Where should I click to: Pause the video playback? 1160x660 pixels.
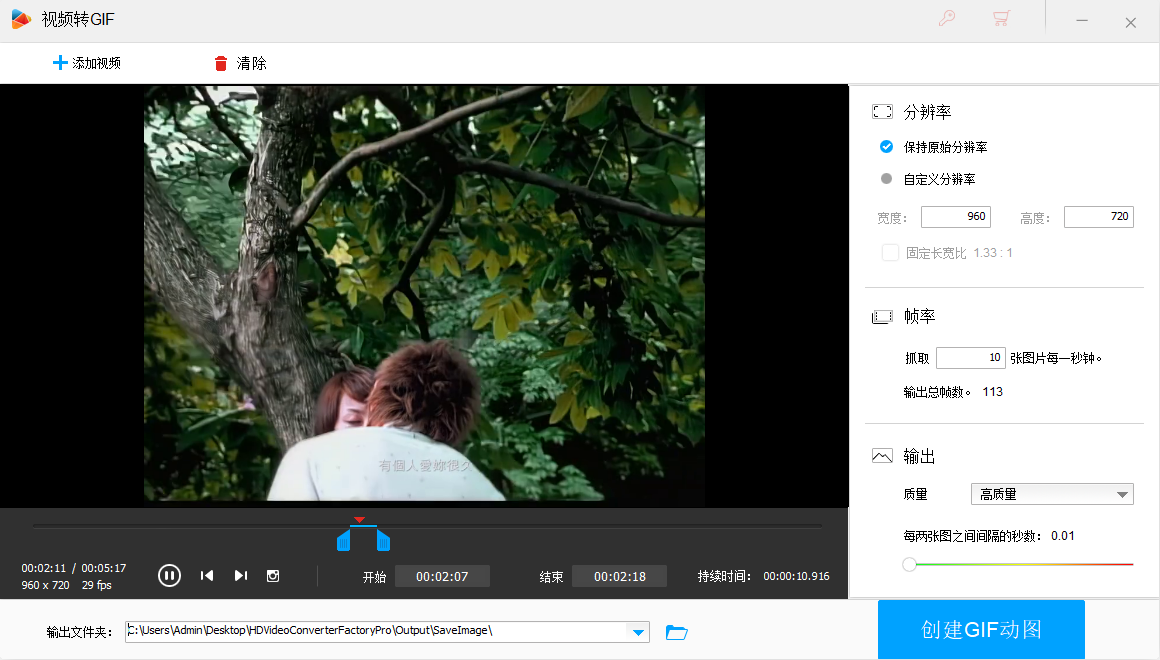(169, 575)
